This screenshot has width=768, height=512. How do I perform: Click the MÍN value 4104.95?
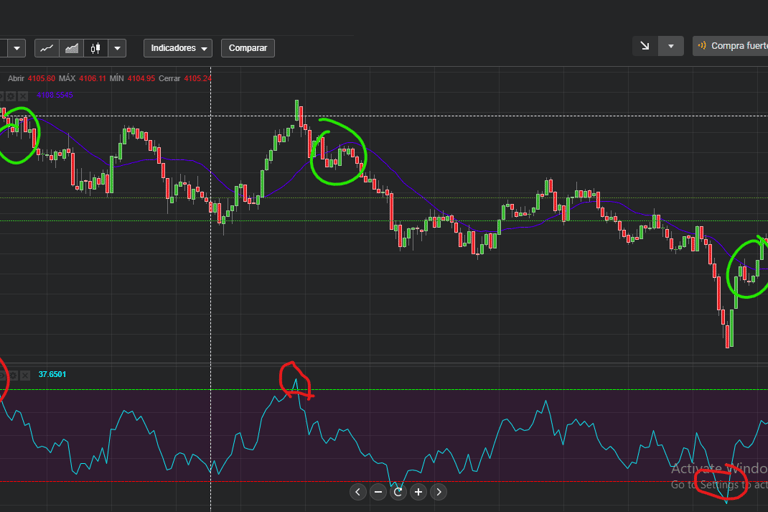(x=141, y=78)
